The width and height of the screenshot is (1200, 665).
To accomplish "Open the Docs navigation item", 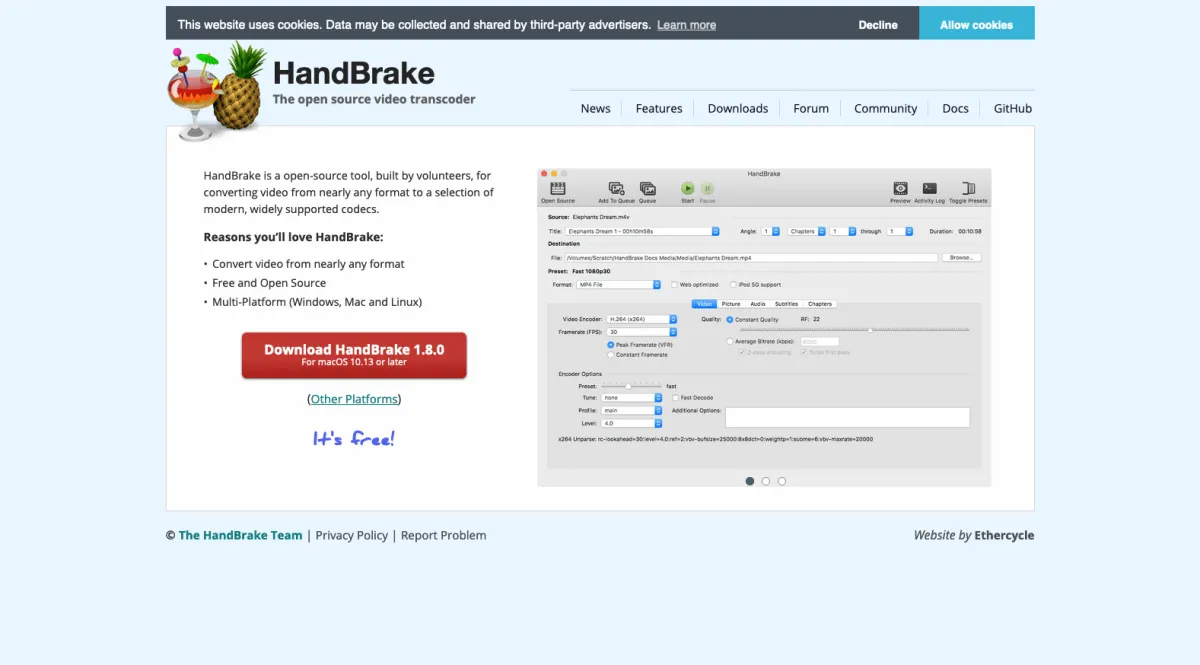I will (x=955, y=108).
